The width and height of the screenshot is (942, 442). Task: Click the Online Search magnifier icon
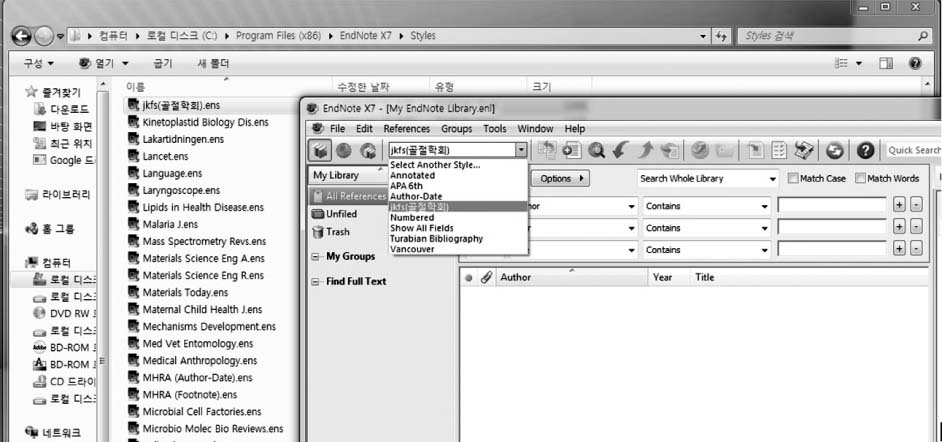(x=597, y=150)
